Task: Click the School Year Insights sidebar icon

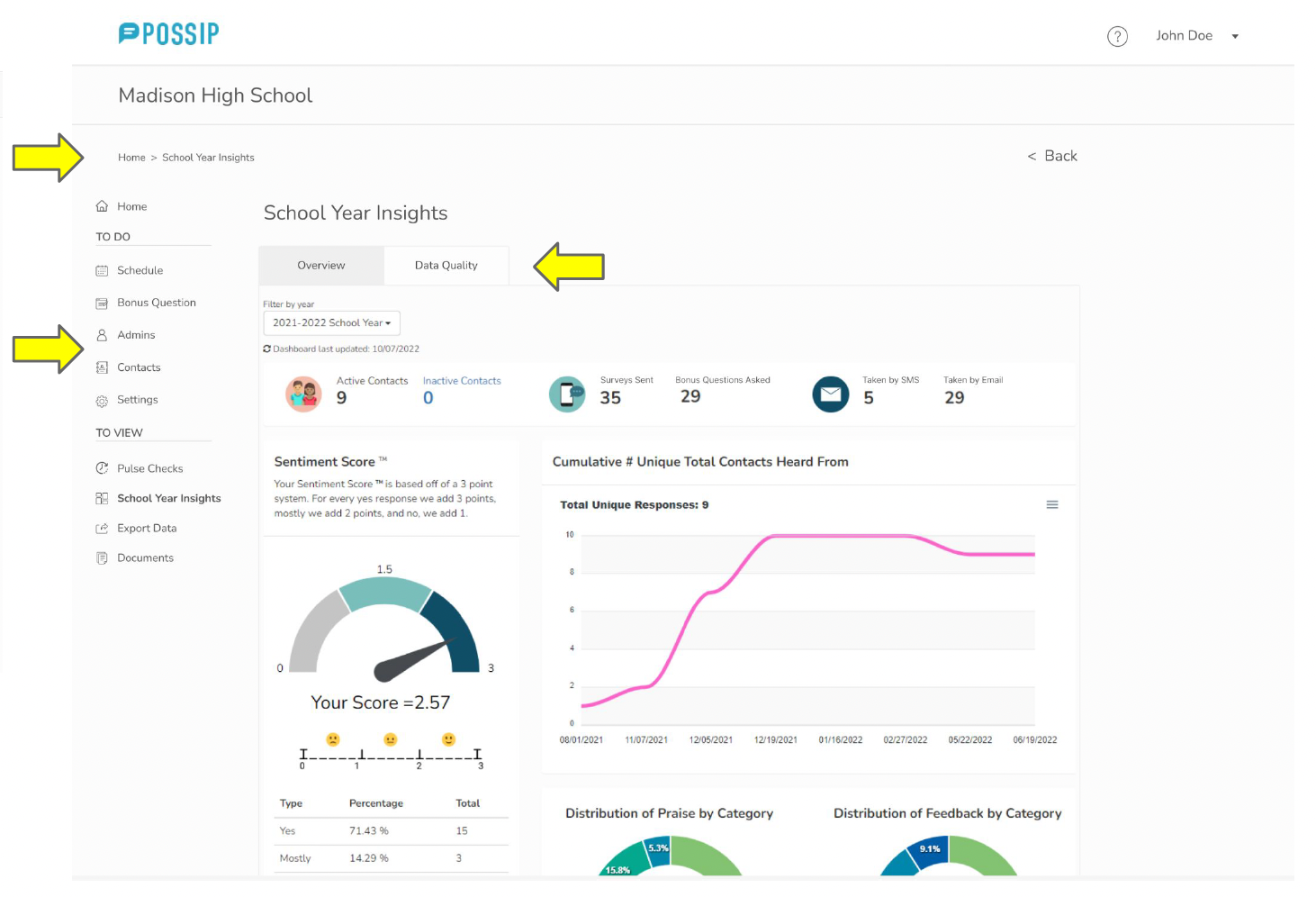Action: [102, 498]
